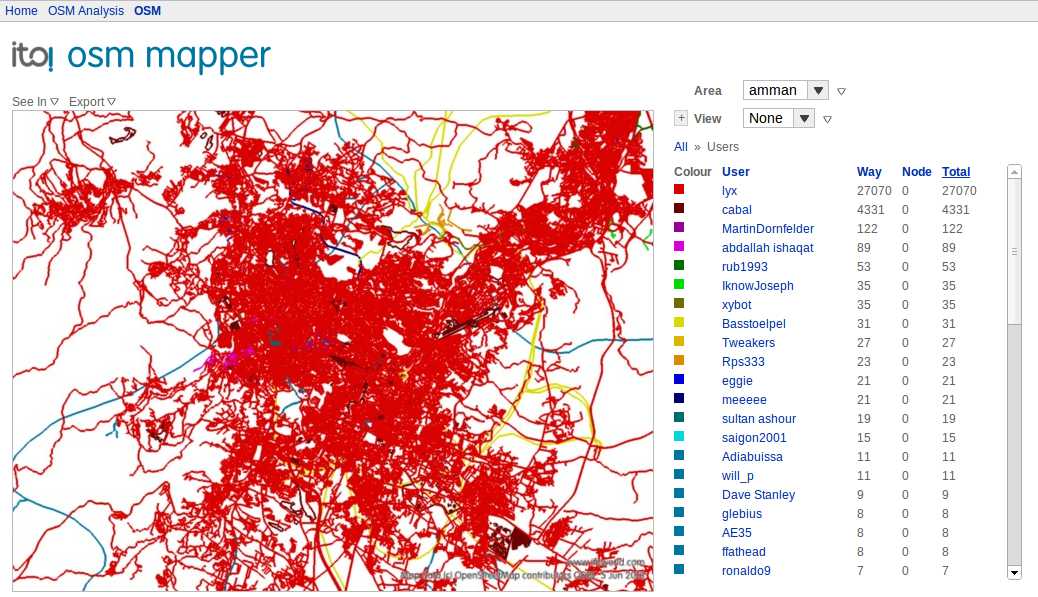1038x597 pixels.
Task: Open user glebius
Action: pos(741,514)
